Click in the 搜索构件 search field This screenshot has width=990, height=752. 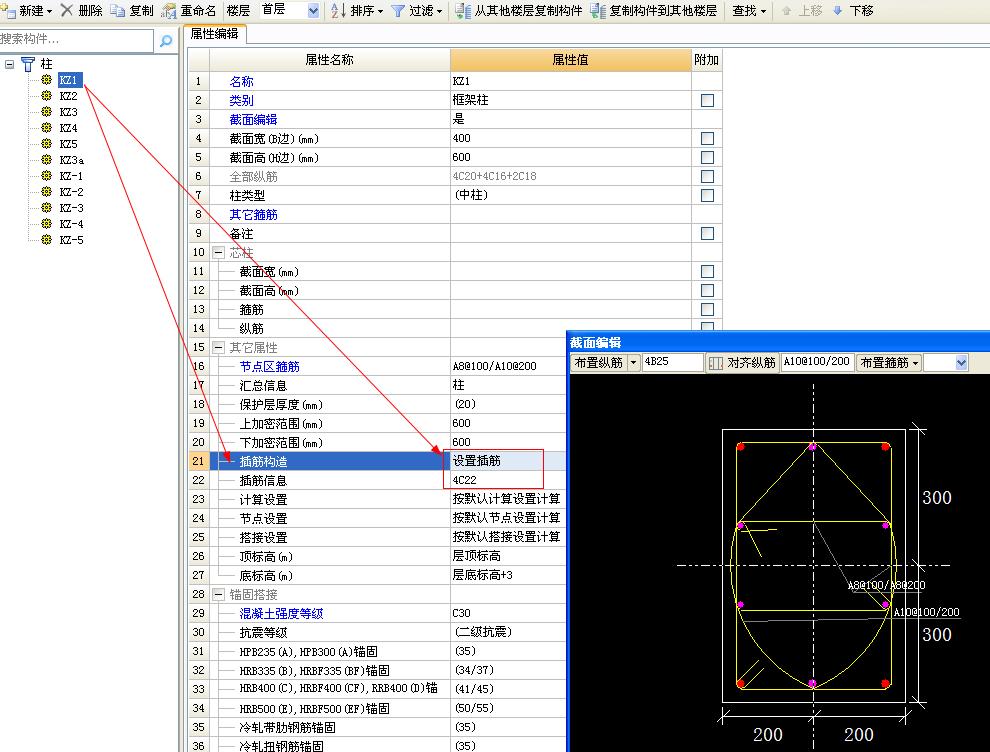coord(76,40)
